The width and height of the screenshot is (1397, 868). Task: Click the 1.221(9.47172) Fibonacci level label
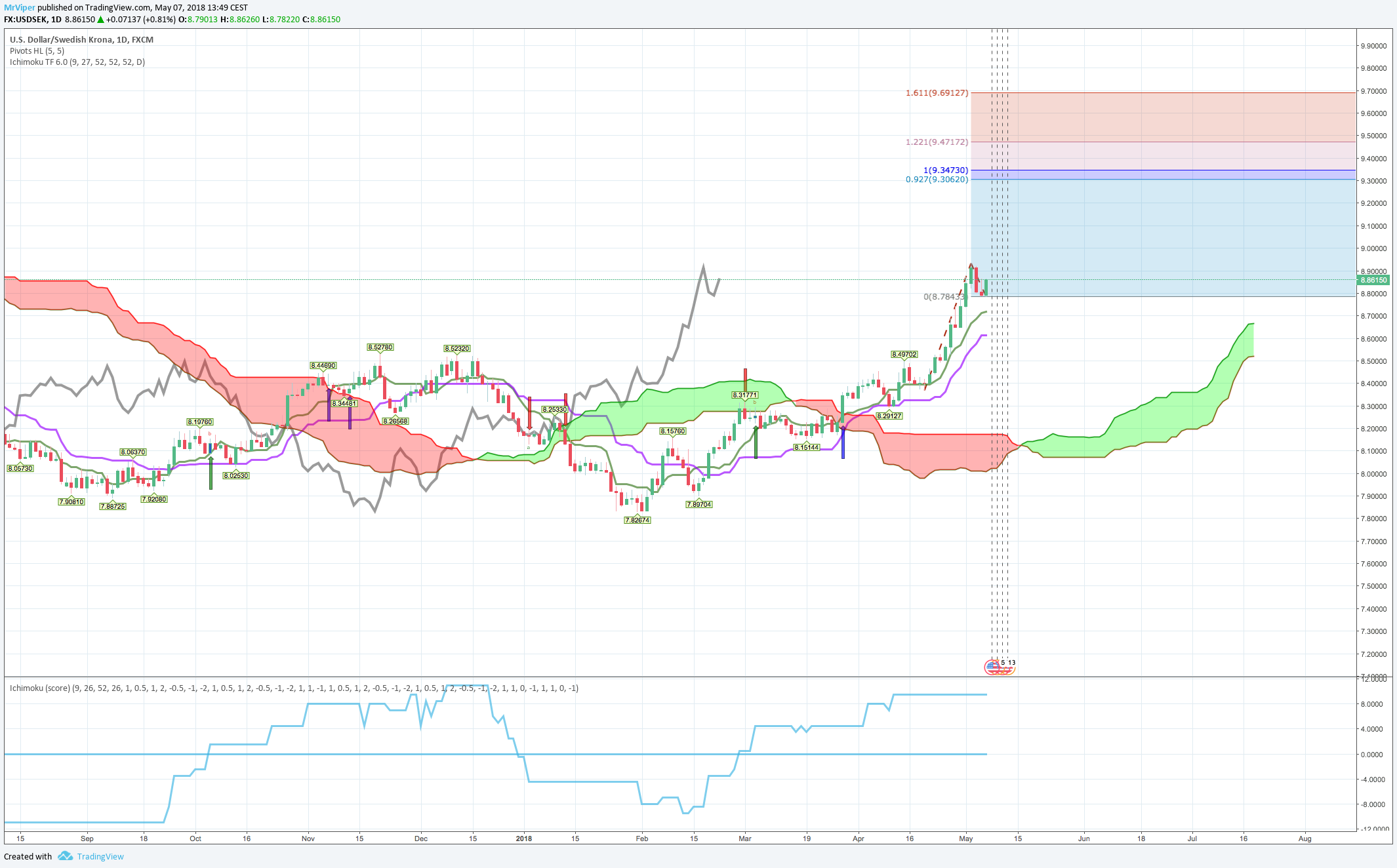(937, 142)
